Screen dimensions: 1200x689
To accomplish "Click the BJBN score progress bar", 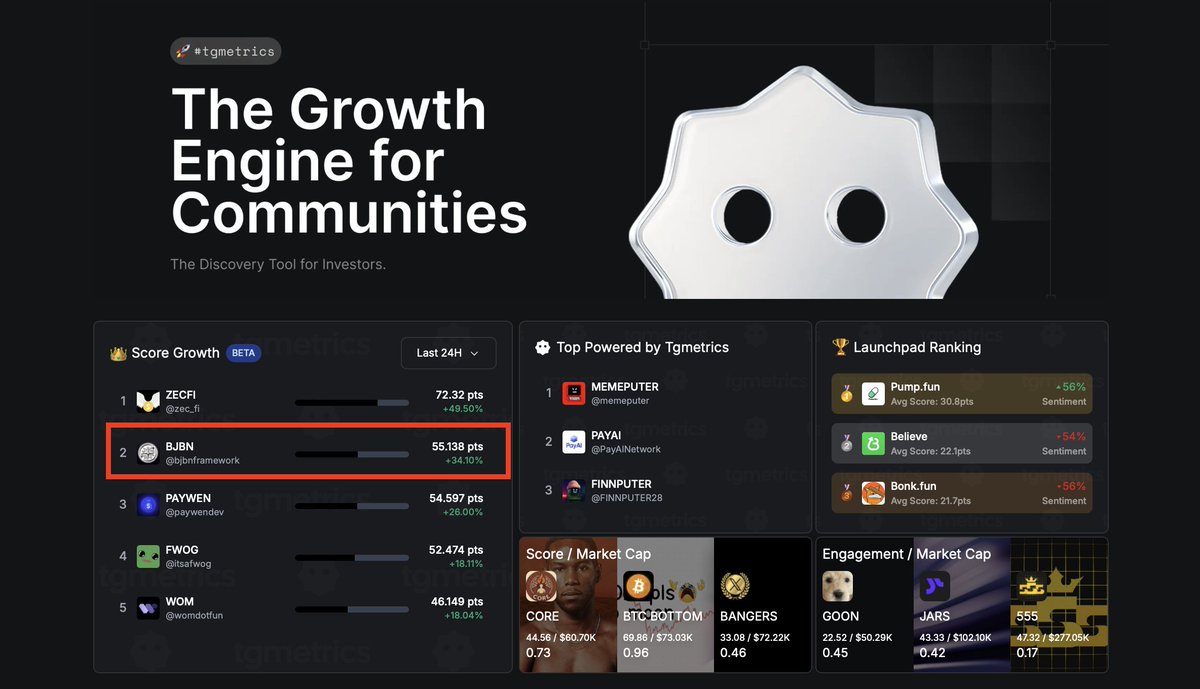I will tap(352, 454).
